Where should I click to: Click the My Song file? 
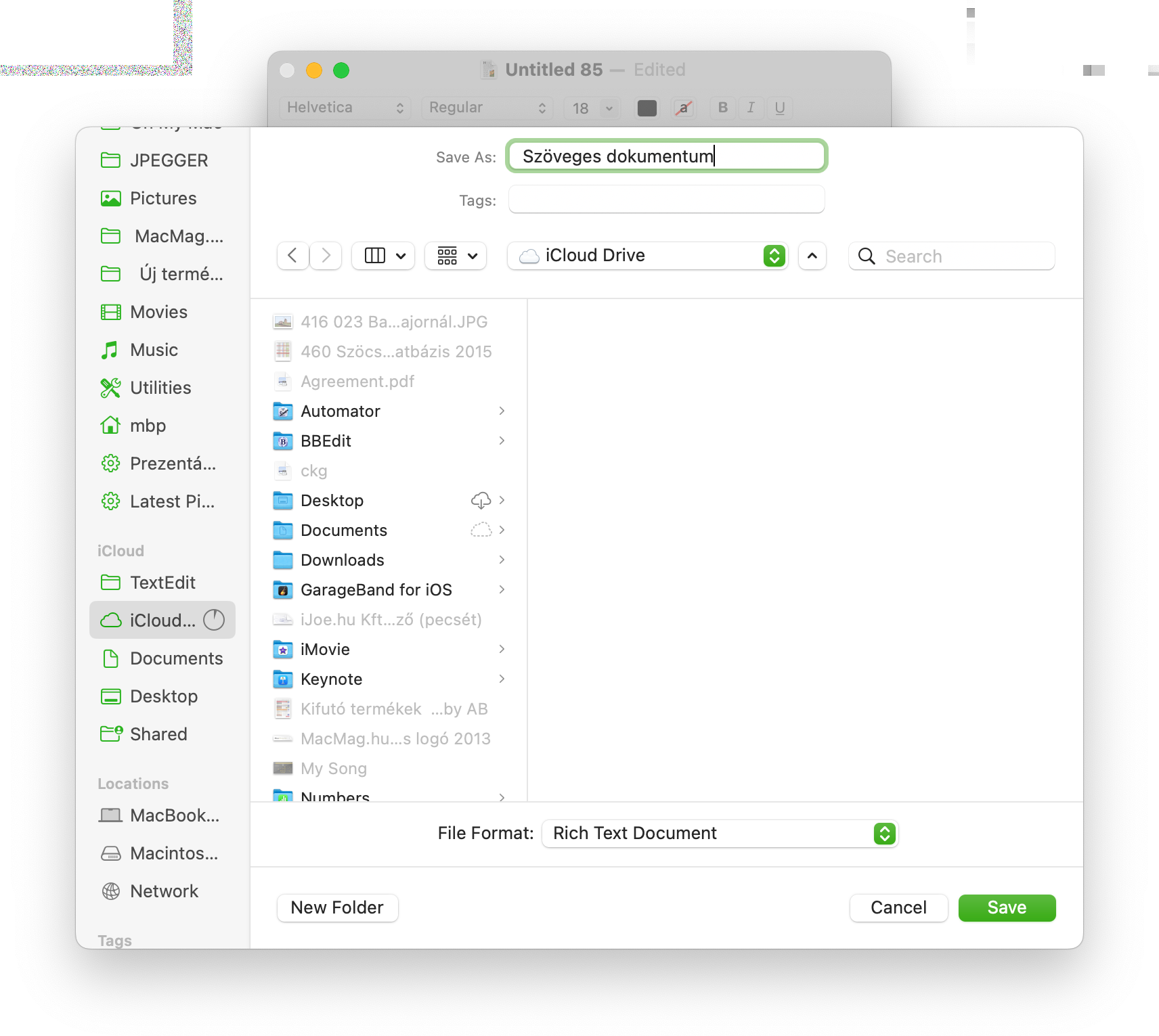tap(389, 769)
